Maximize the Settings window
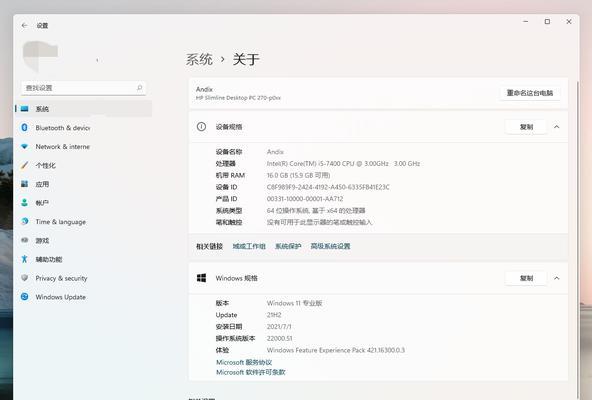 coord(547,22)
